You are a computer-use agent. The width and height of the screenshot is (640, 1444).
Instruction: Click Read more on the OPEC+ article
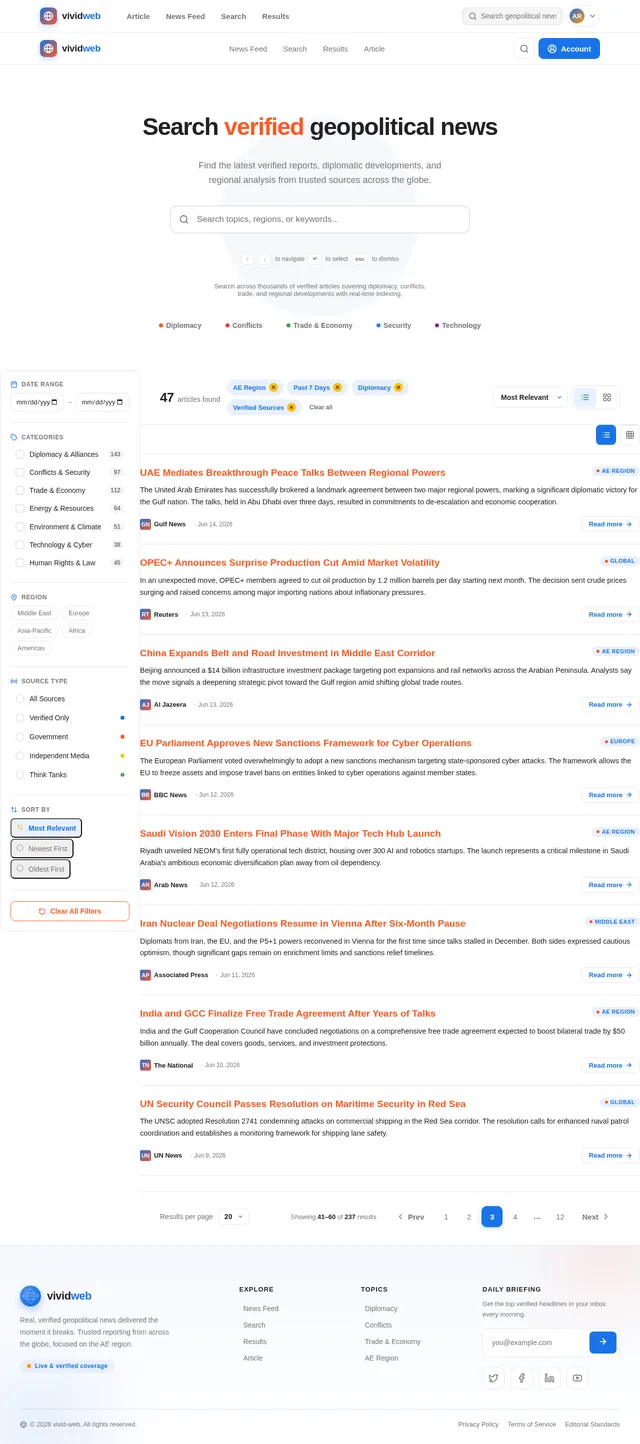click(x=610, y=614)
